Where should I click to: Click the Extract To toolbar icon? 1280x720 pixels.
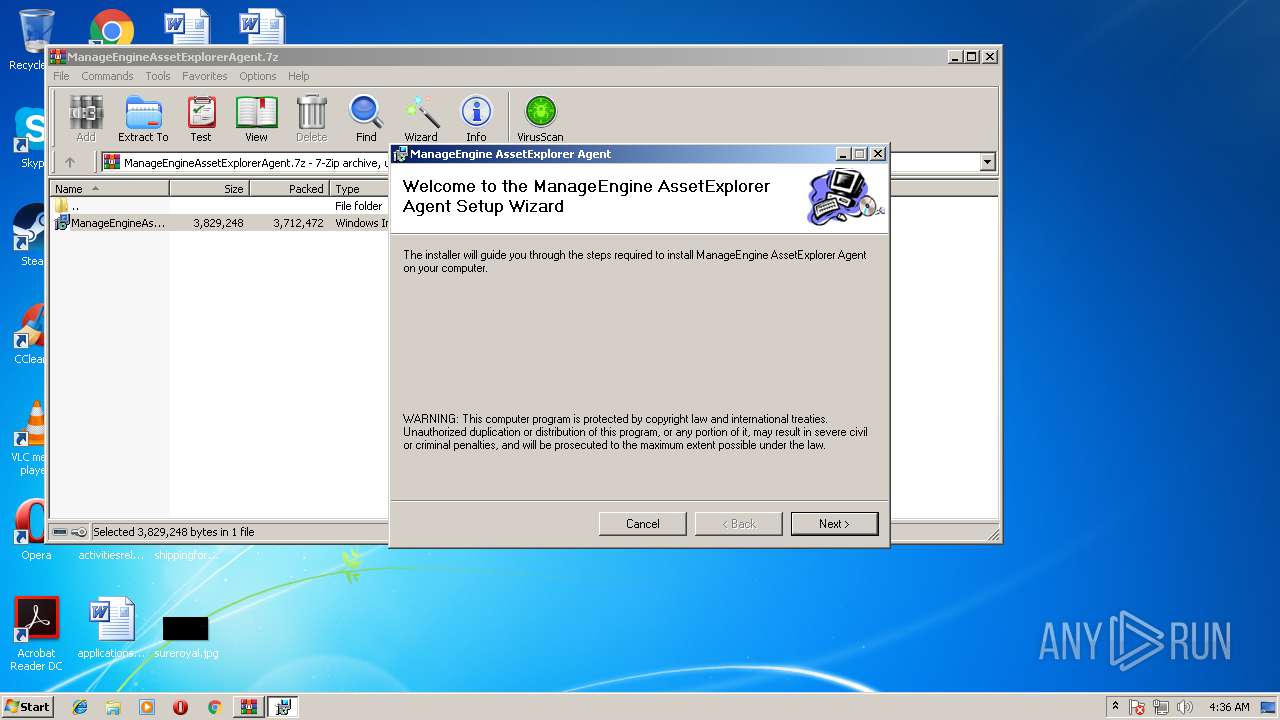(143, 119)
